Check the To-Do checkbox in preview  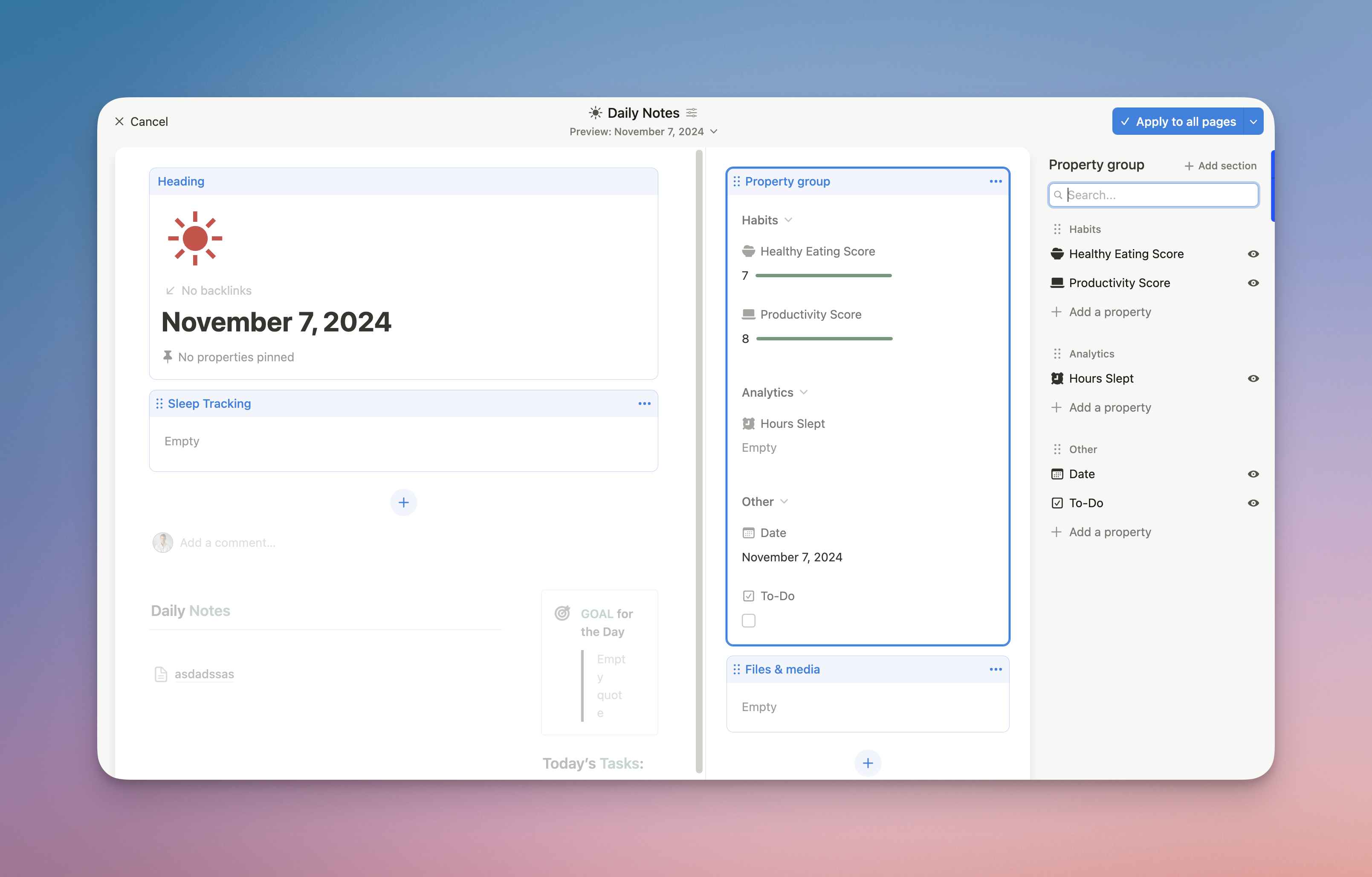[x=749, y=621]
